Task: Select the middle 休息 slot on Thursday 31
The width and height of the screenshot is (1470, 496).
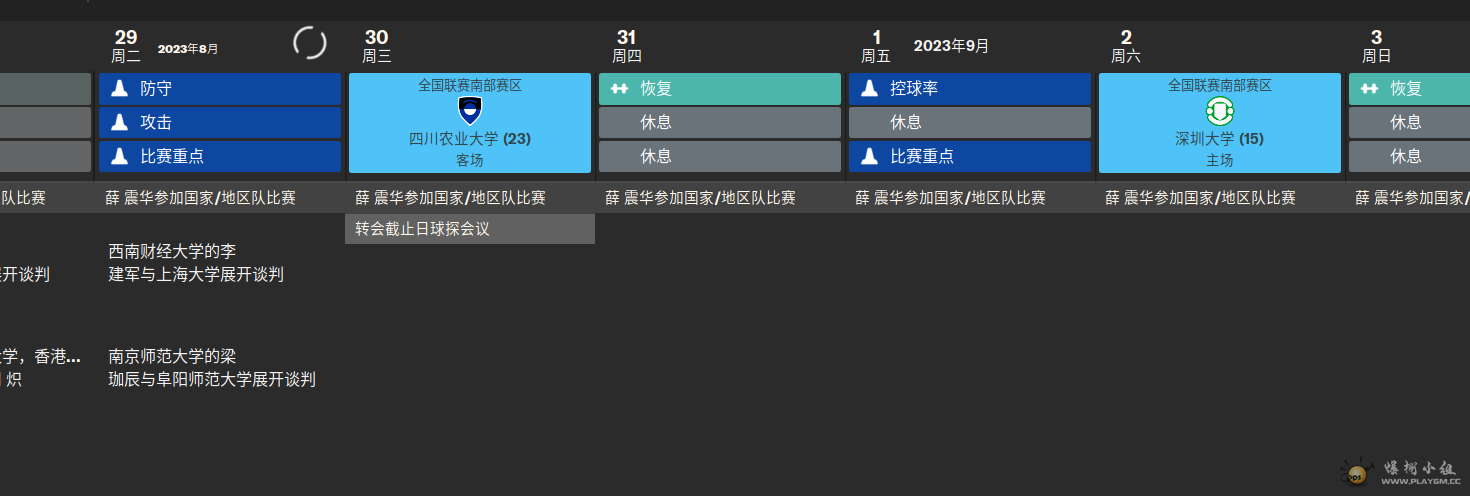Action: click(719, 123)
